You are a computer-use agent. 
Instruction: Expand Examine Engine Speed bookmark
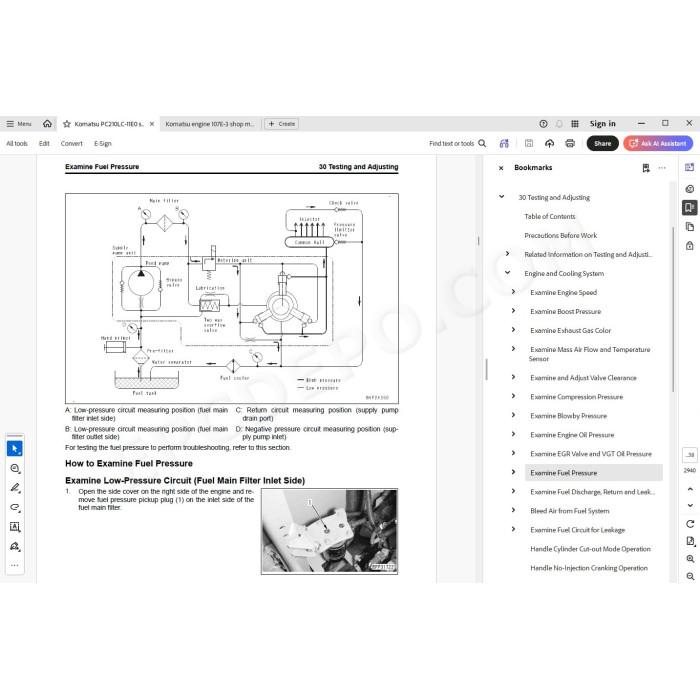coord(513,292)
